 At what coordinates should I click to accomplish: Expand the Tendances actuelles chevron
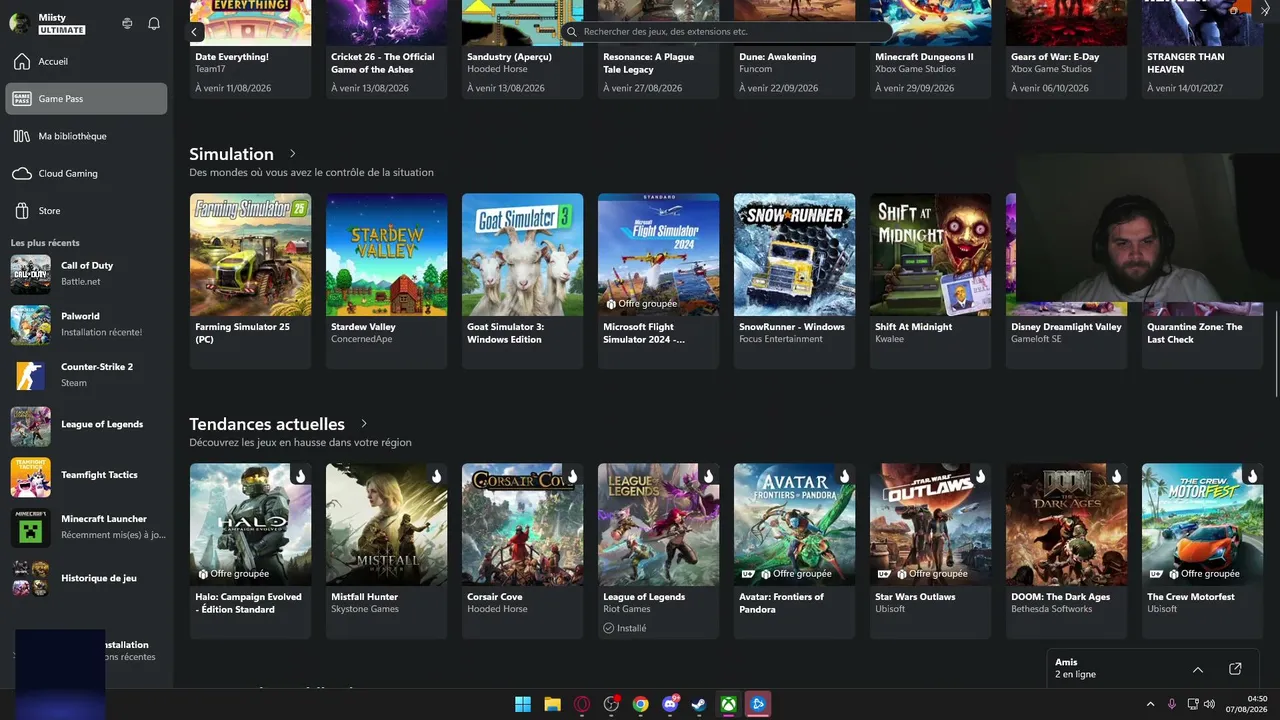(364, 424)
